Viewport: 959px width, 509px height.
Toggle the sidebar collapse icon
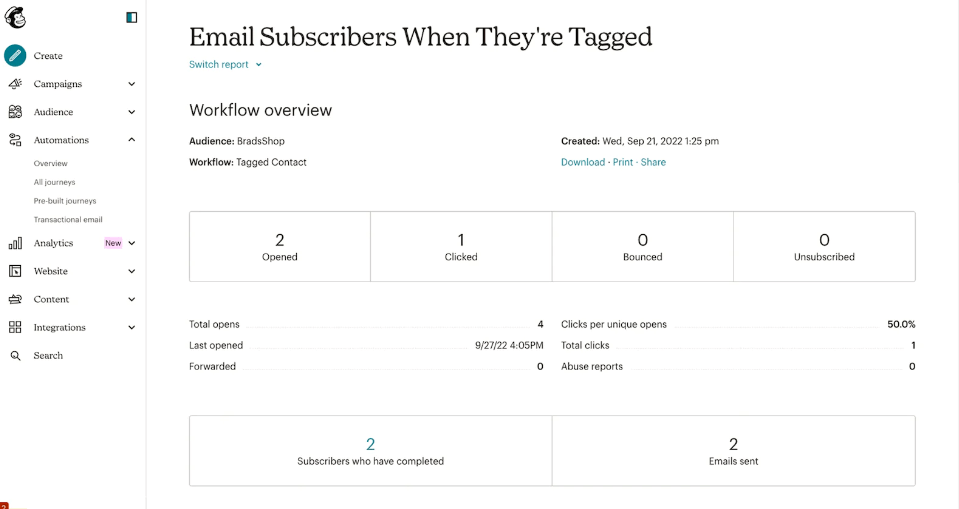(x=132, y=17)
